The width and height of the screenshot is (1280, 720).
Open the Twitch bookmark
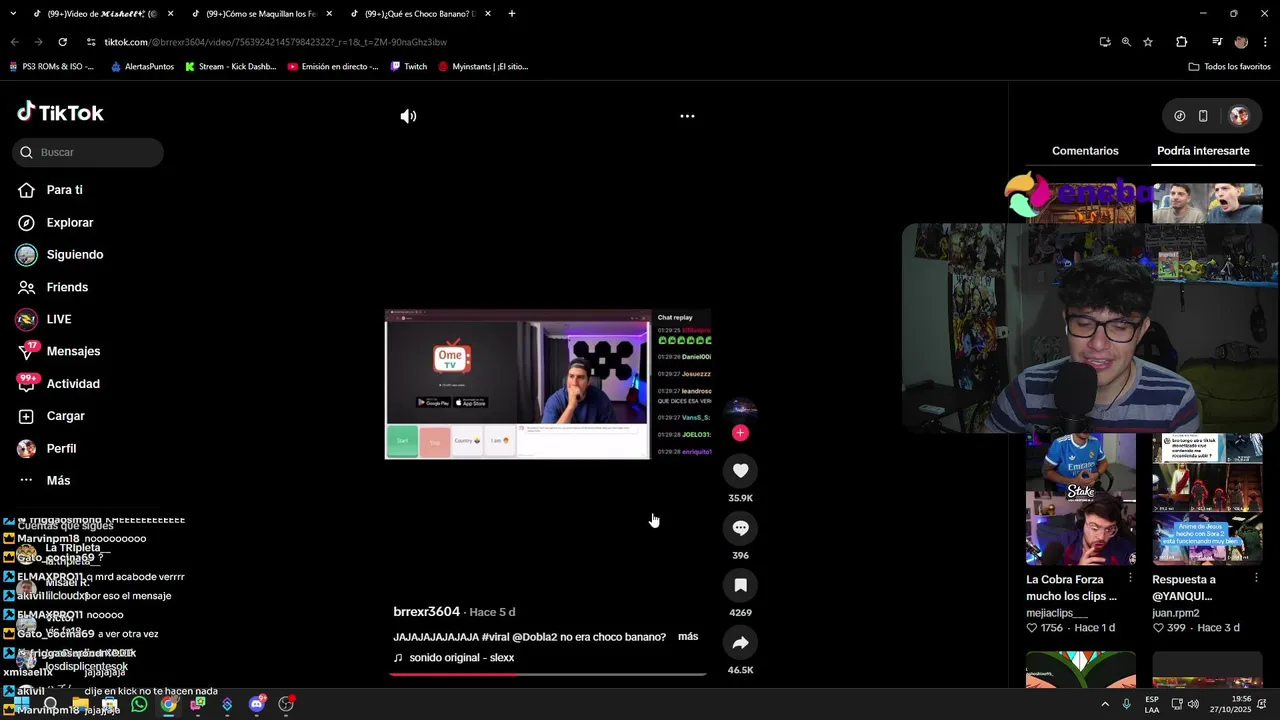(409, 67)
